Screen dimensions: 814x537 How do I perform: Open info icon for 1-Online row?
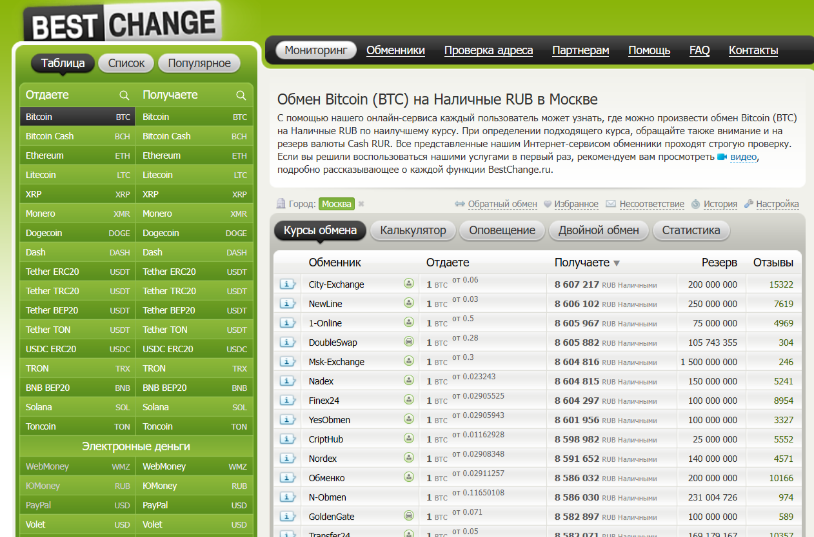288,323
